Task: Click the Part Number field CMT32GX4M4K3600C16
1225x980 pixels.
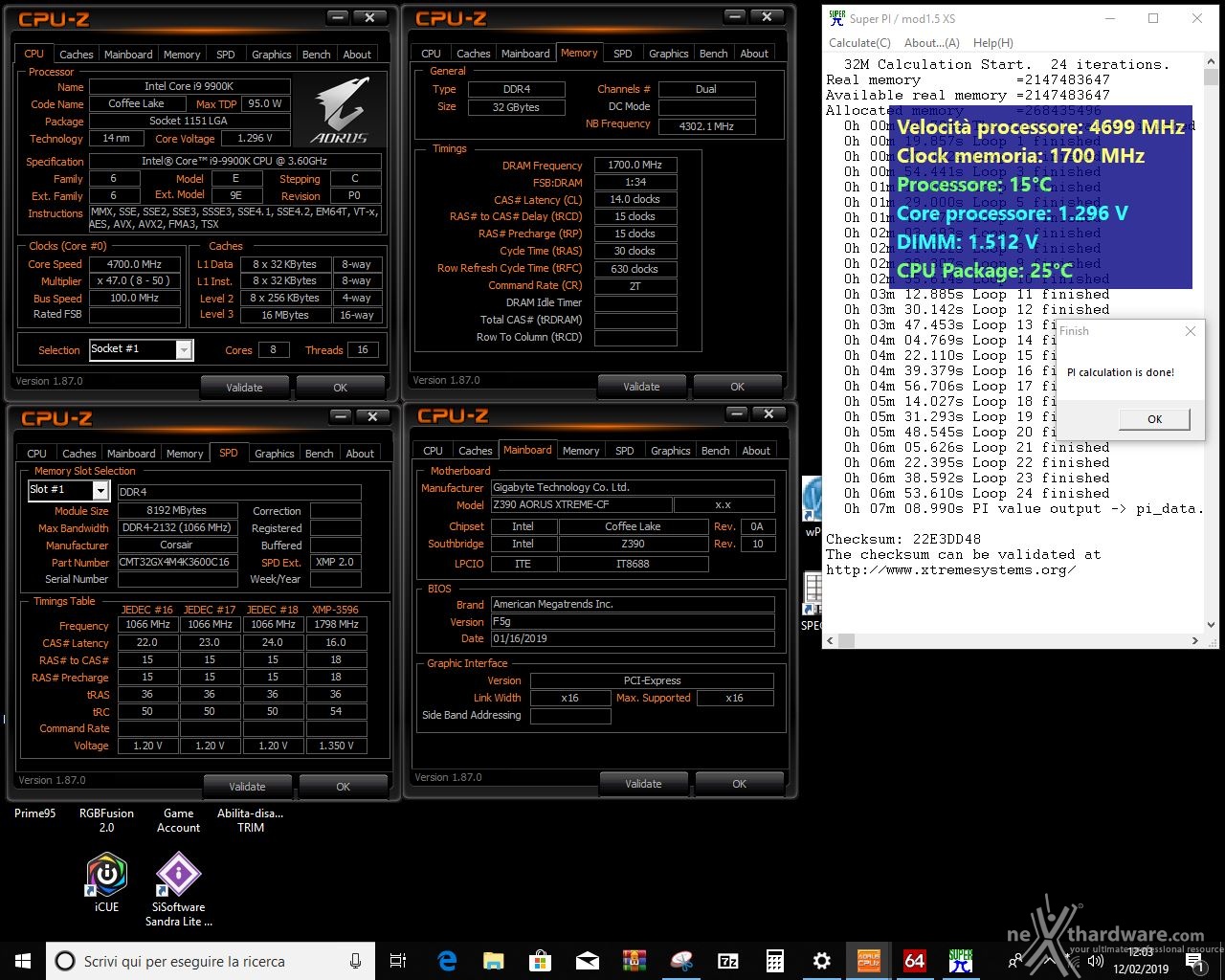Action: (x=177, y=563)
